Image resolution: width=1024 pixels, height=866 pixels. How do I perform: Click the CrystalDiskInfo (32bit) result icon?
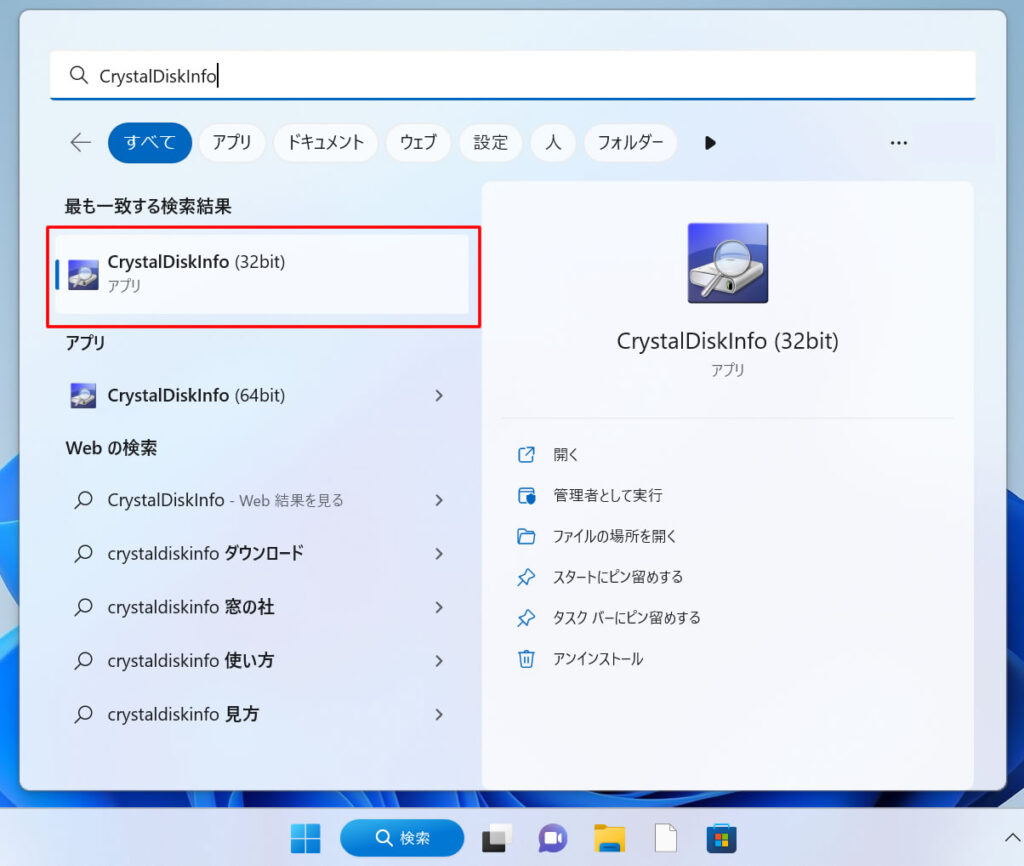(x=84, y=274)
